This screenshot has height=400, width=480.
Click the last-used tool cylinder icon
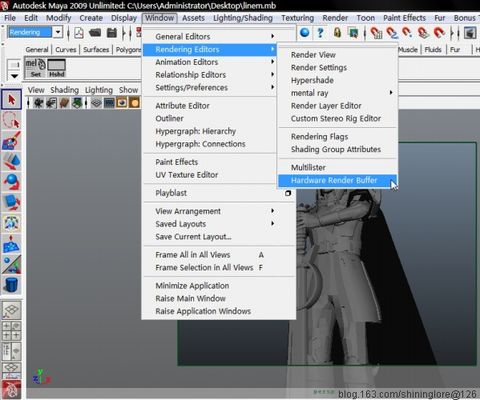(12, 285)
